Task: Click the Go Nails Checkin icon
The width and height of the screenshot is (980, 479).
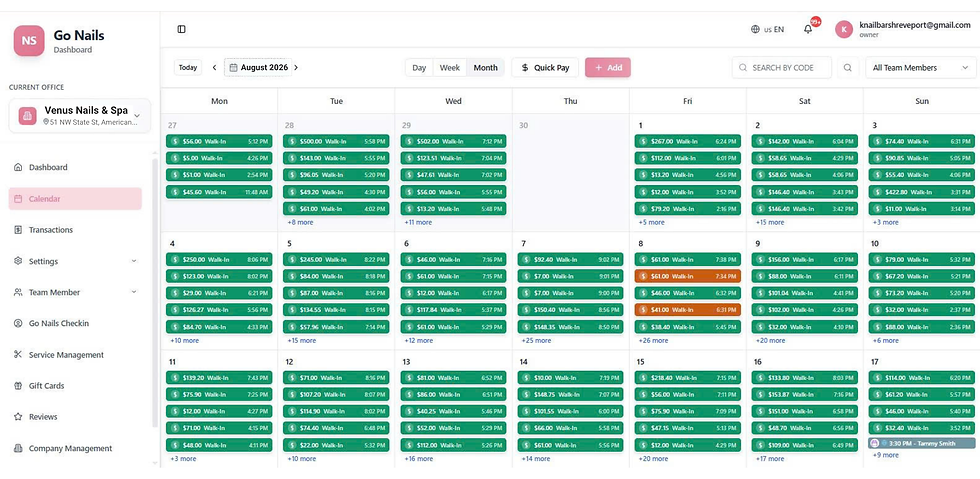Action: [x=18, y=323]
